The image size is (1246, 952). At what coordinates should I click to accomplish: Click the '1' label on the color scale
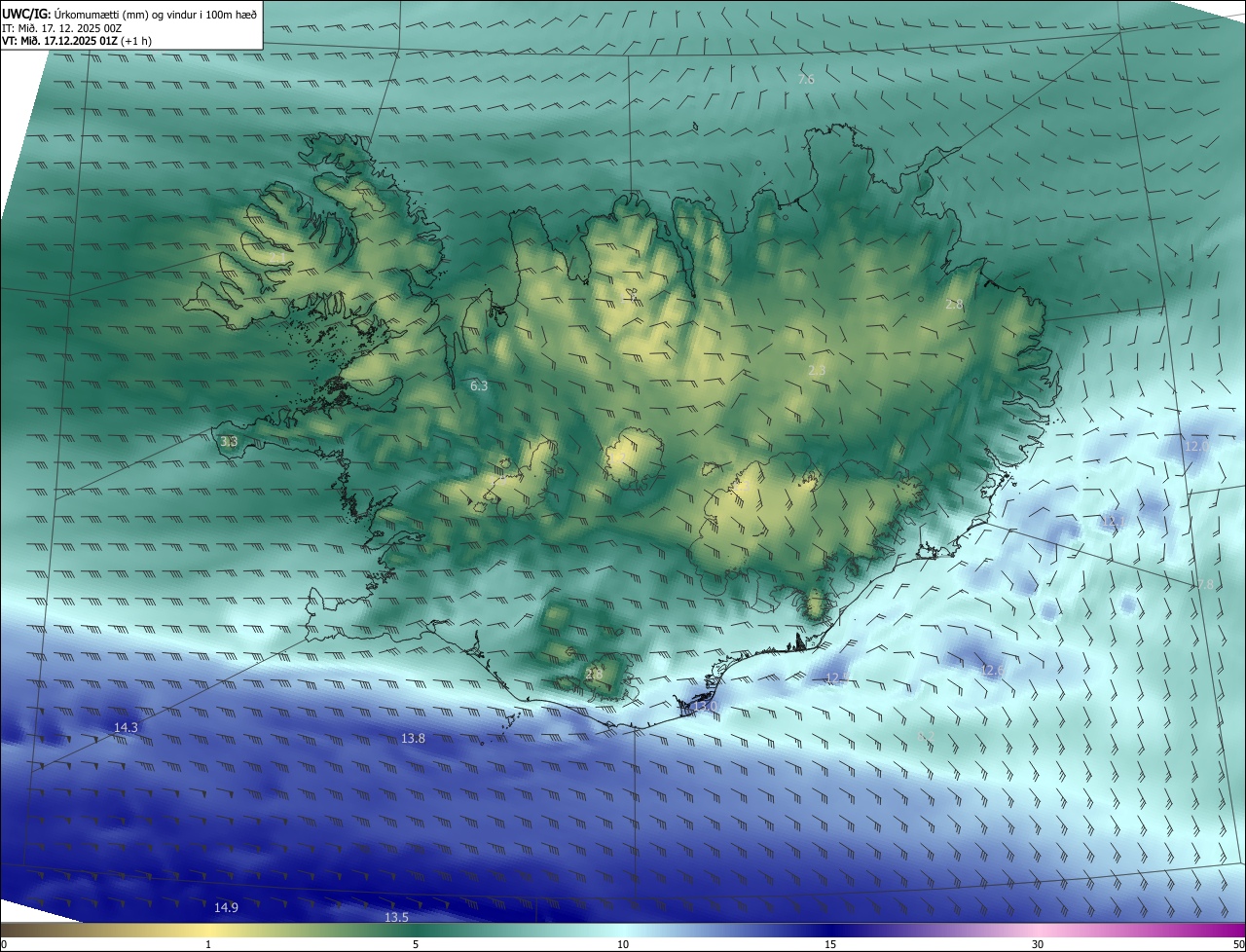point(208,944)
